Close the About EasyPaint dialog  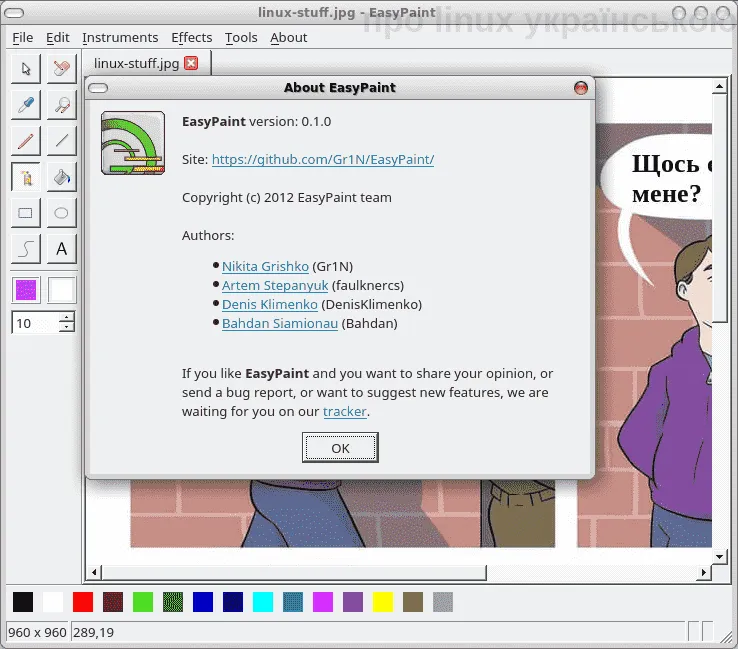pyautogui.click(x=581, y=88)
